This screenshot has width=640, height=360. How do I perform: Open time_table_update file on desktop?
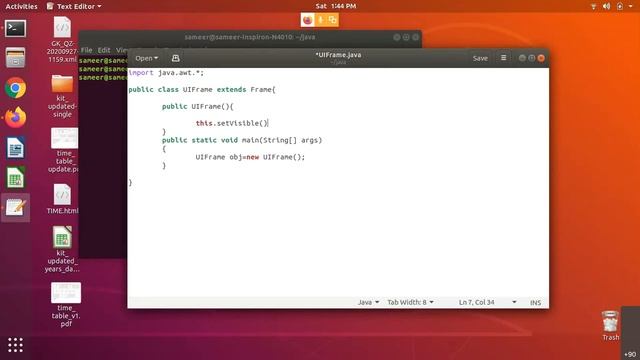click(63, 150)
